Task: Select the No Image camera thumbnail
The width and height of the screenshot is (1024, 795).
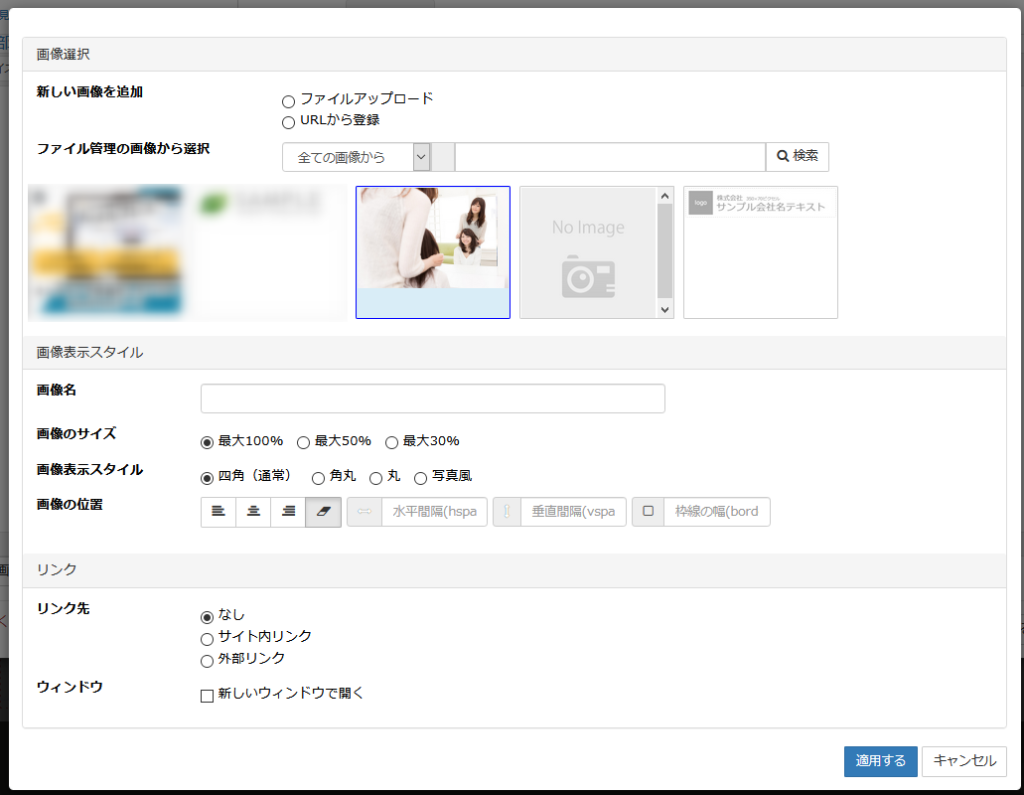Action: tap(588, 252)
